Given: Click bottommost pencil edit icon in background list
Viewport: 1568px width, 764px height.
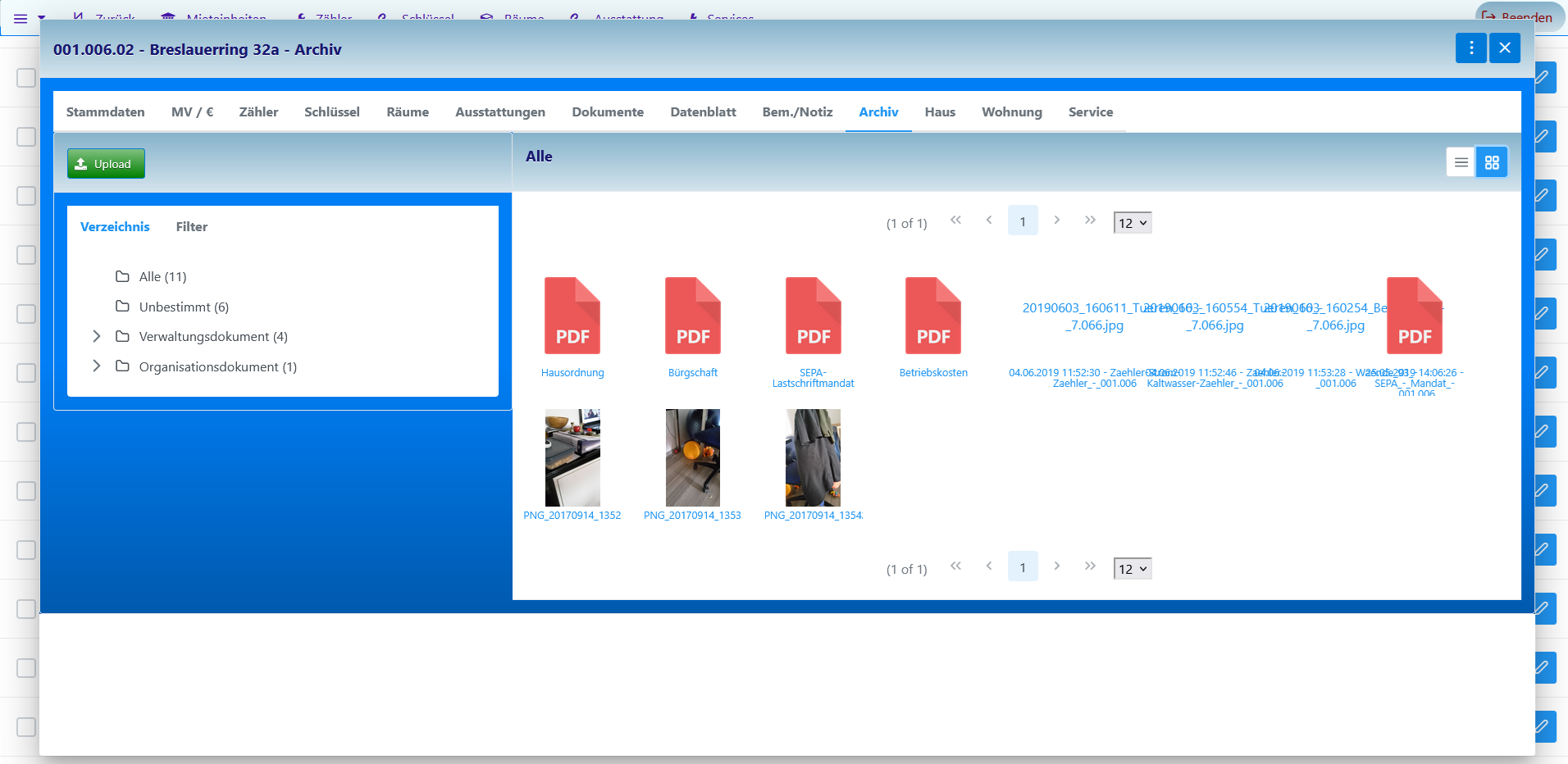Looking at the screenshot, I should tap(1543, 726).
